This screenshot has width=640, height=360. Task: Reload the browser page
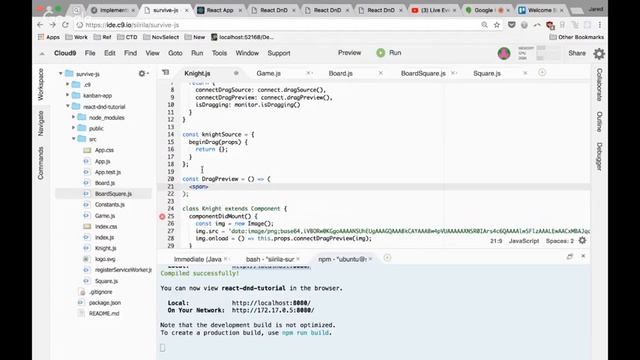point(65,25)
